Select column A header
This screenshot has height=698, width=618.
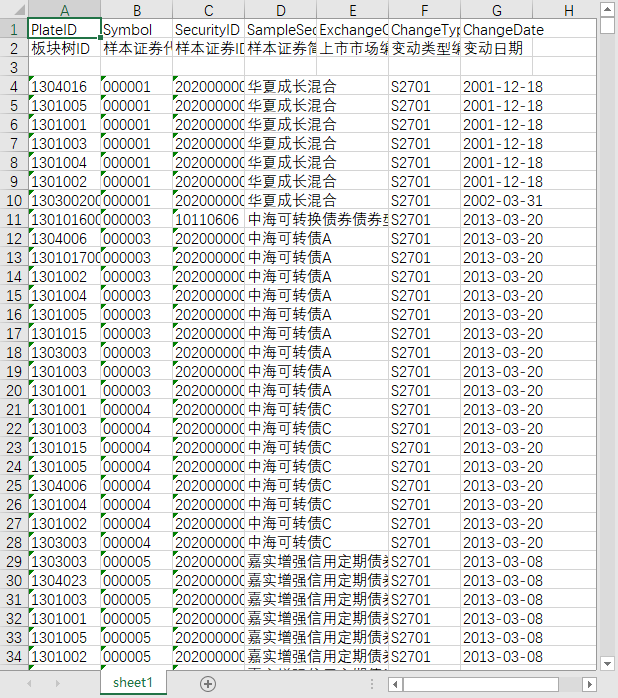click(x=65, y=10)
